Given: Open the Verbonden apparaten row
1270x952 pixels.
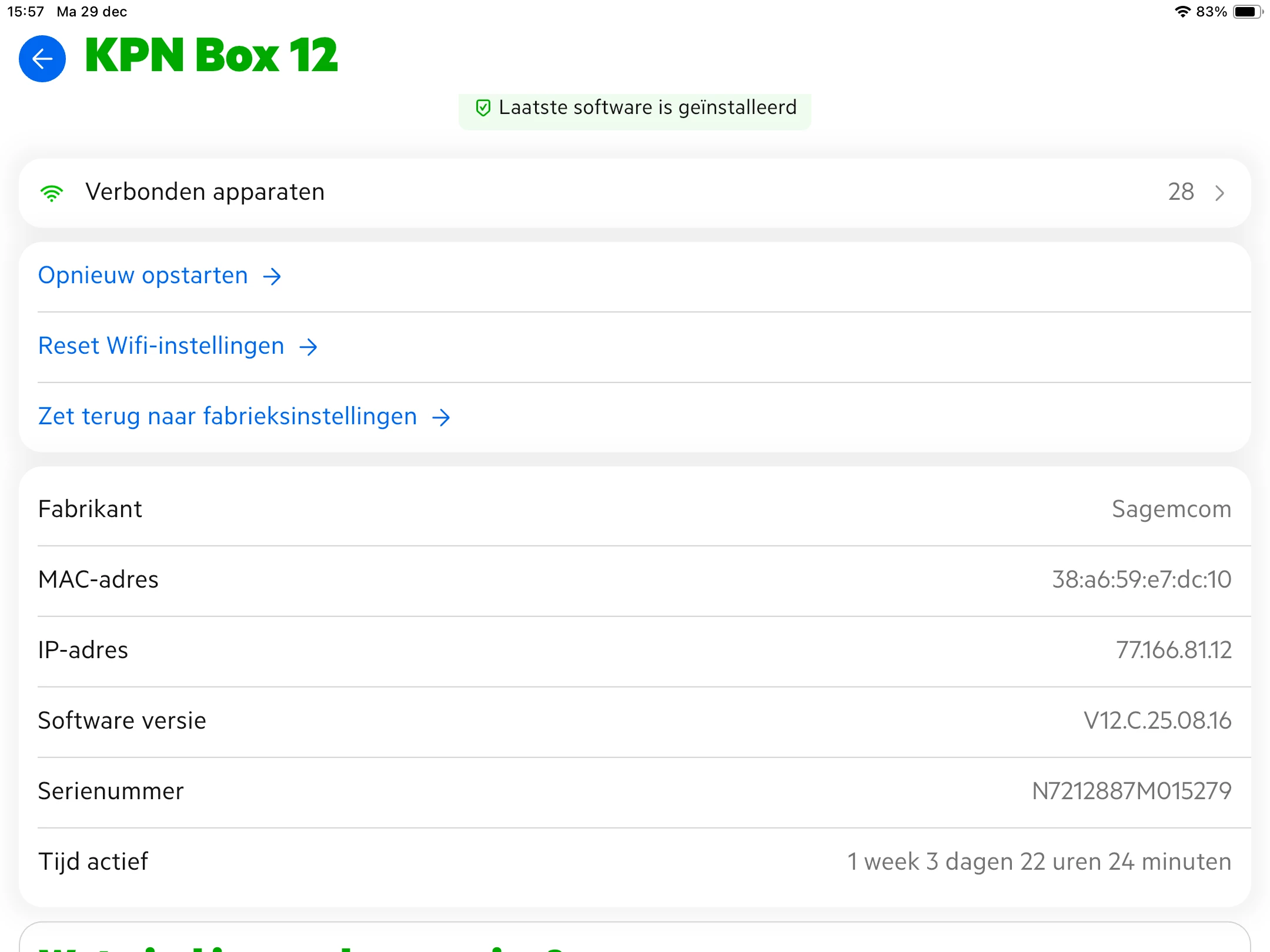Looking at the screenshot, I should [588, 193].
